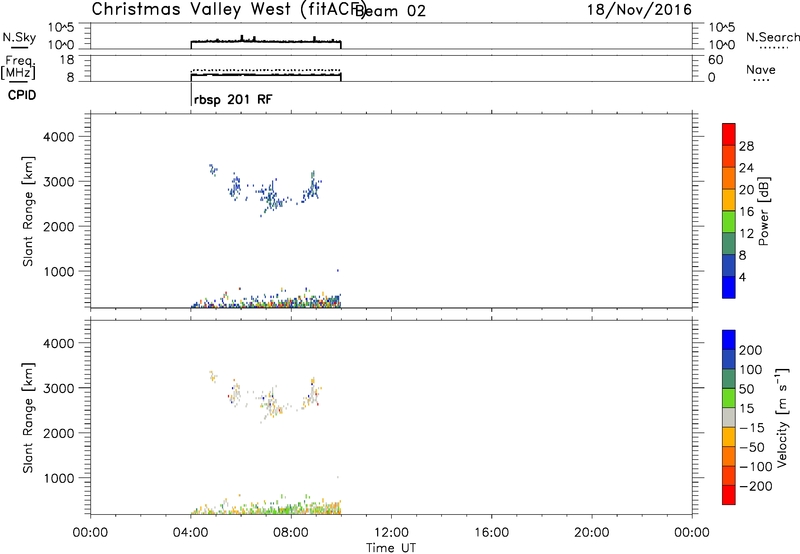The width and height of the screenshot is (800, 554).
Task: Click the Velocity colorbar swatch between 15 and 50
Action: pyautogui.click(x=729, y=398)
